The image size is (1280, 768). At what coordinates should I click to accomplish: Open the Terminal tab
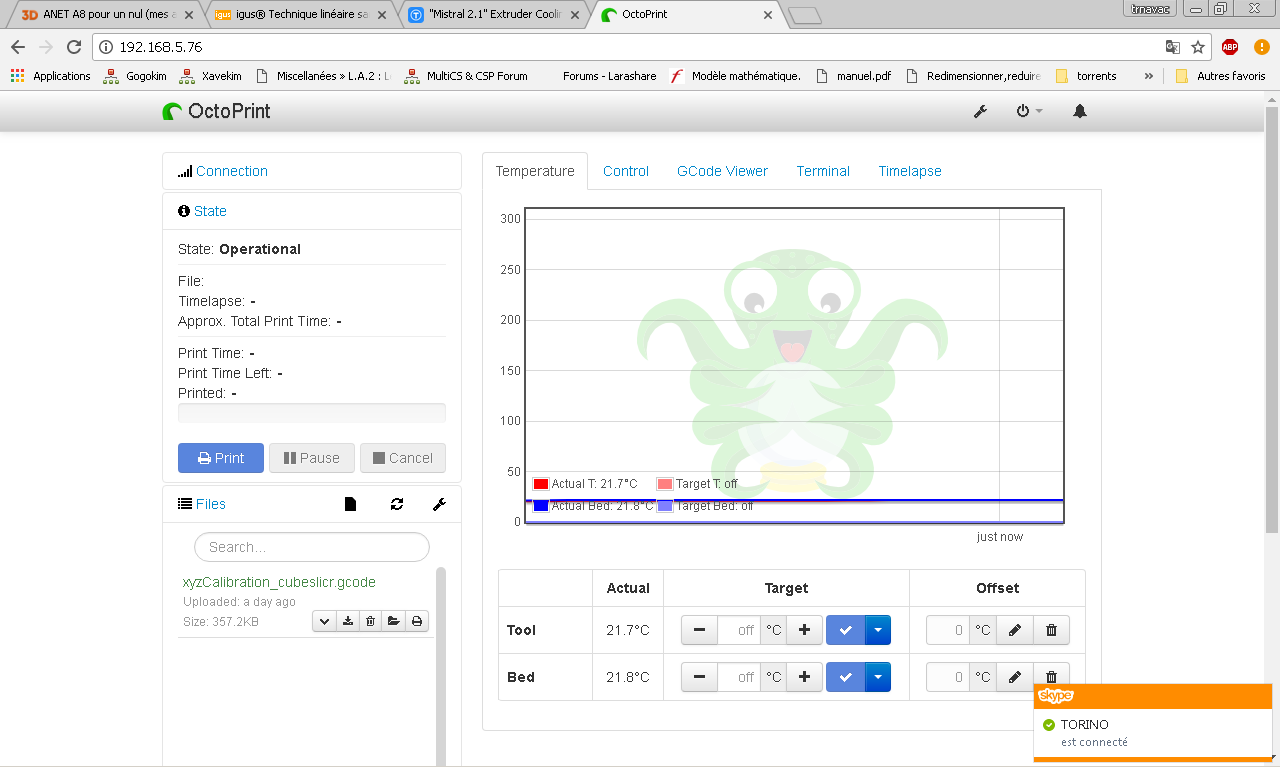[x=823, y=171]
